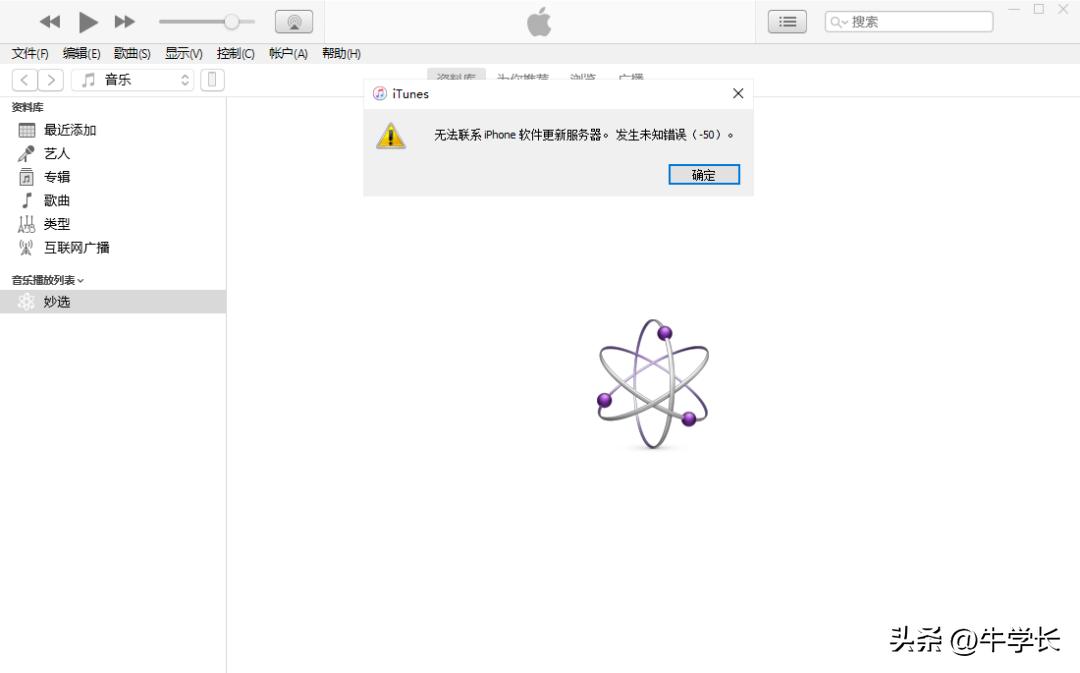1080x673 pixels.
Task: Open the 音乐 media type dropdown
Action: pyautogui.click(x=129, y=79)
